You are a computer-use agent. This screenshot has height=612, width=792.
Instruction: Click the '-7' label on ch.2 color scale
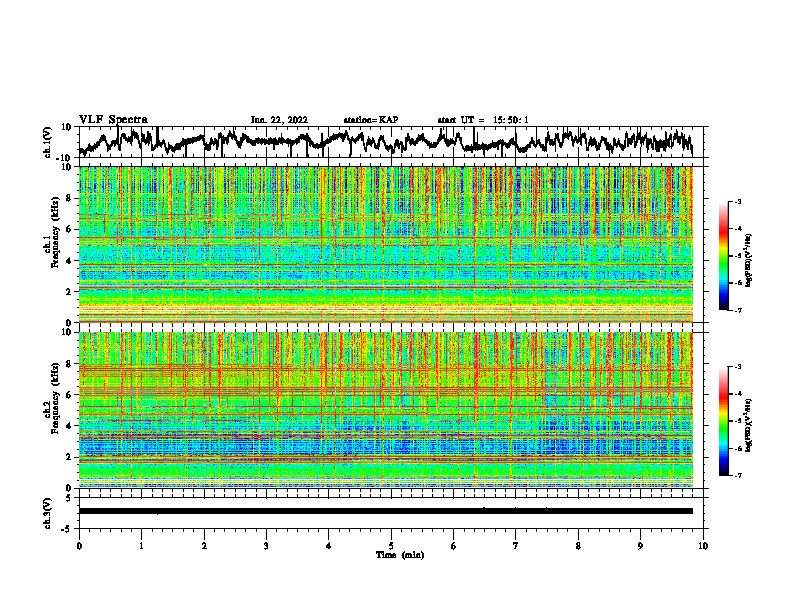tap(737, 475)
